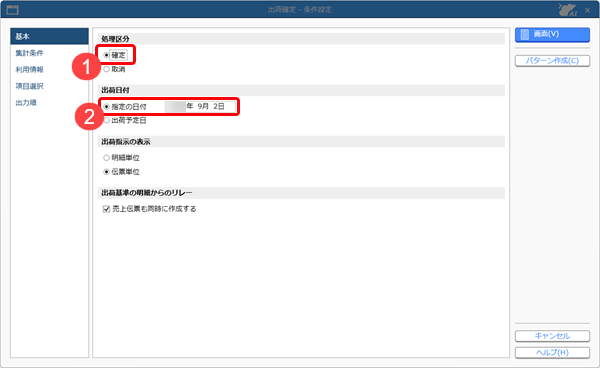
Task: Select the 指定の日付 radio button
Action: [x=106, y=107]
